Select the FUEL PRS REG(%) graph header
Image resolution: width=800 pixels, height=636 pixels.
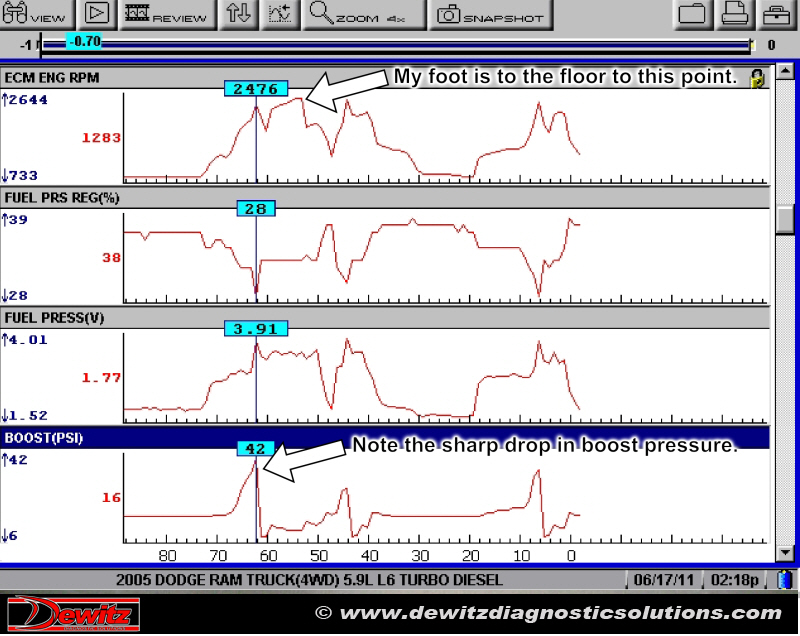[x=385, y=198]
